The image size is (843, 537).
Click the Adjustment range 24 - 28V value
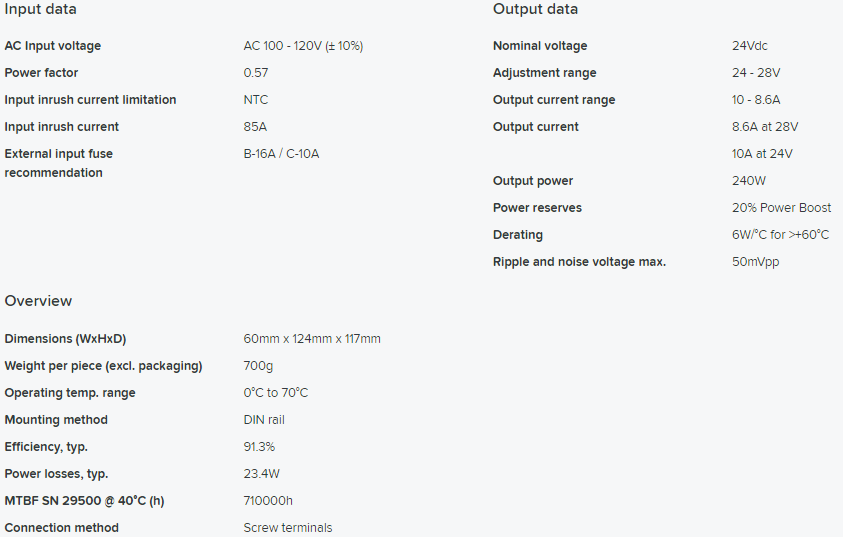[x=756, y=73]
